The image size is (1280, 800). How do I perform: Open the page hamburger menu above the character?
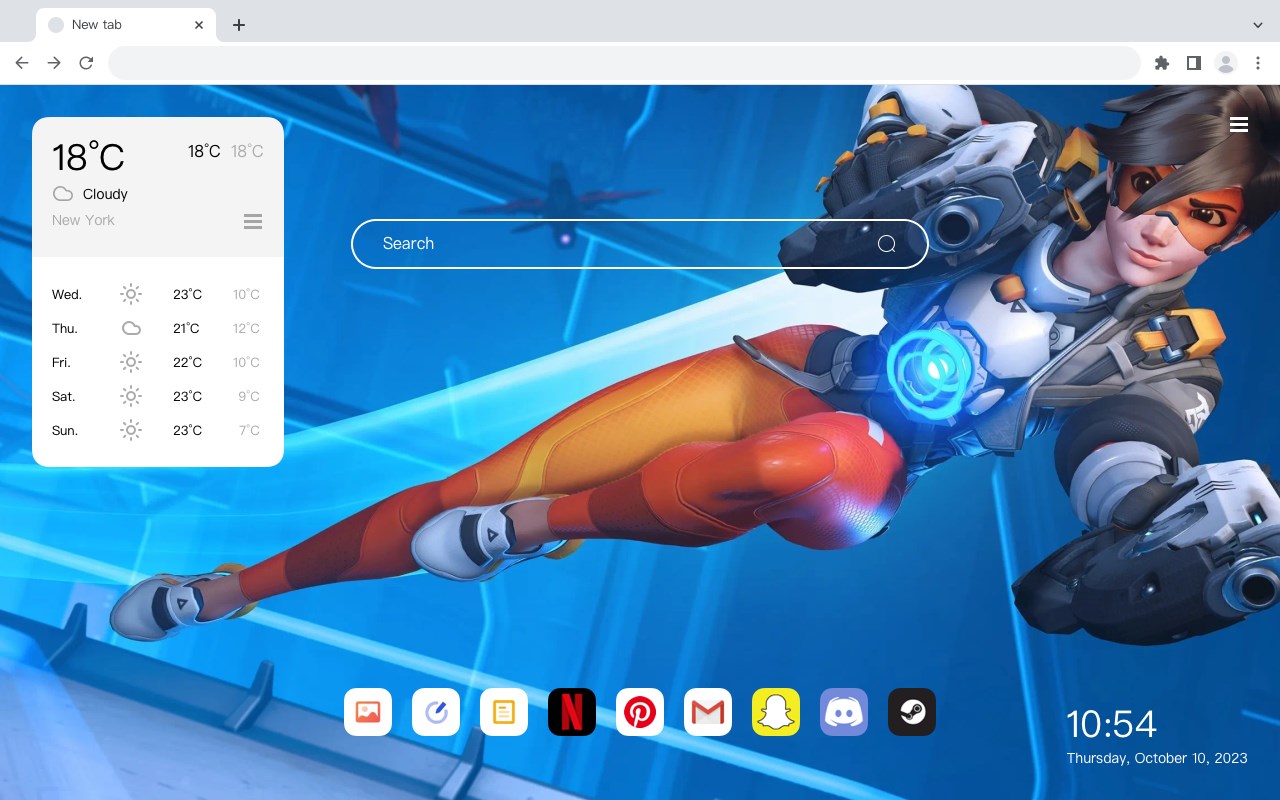click(x=1239, y=124)
